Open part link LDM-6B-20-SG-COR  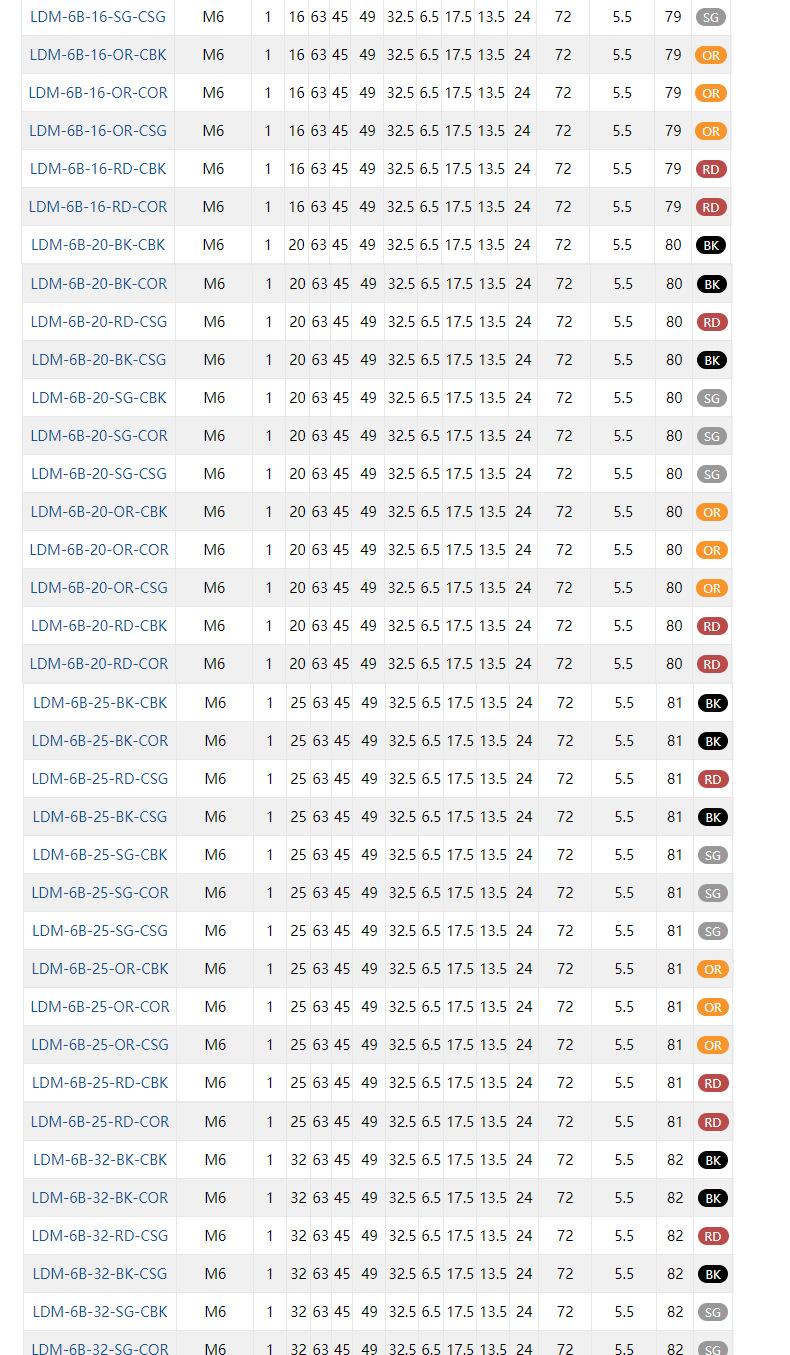(x=99, y=436)
